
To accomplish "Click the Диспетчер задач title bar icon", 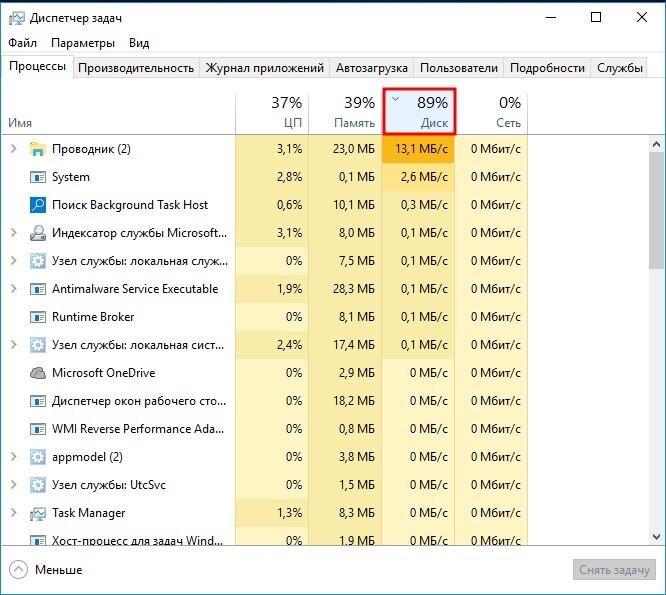I will coord(17,18).
